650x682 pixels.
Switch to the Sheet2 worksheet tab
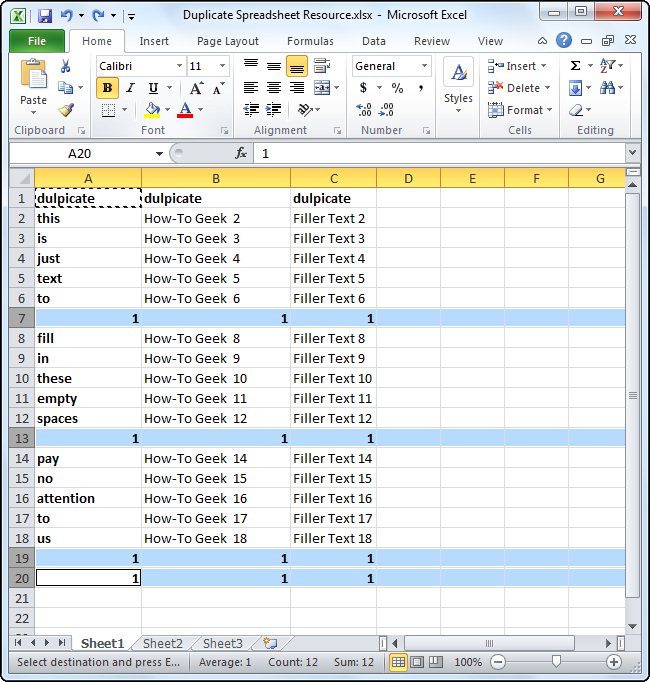[163, 643]
